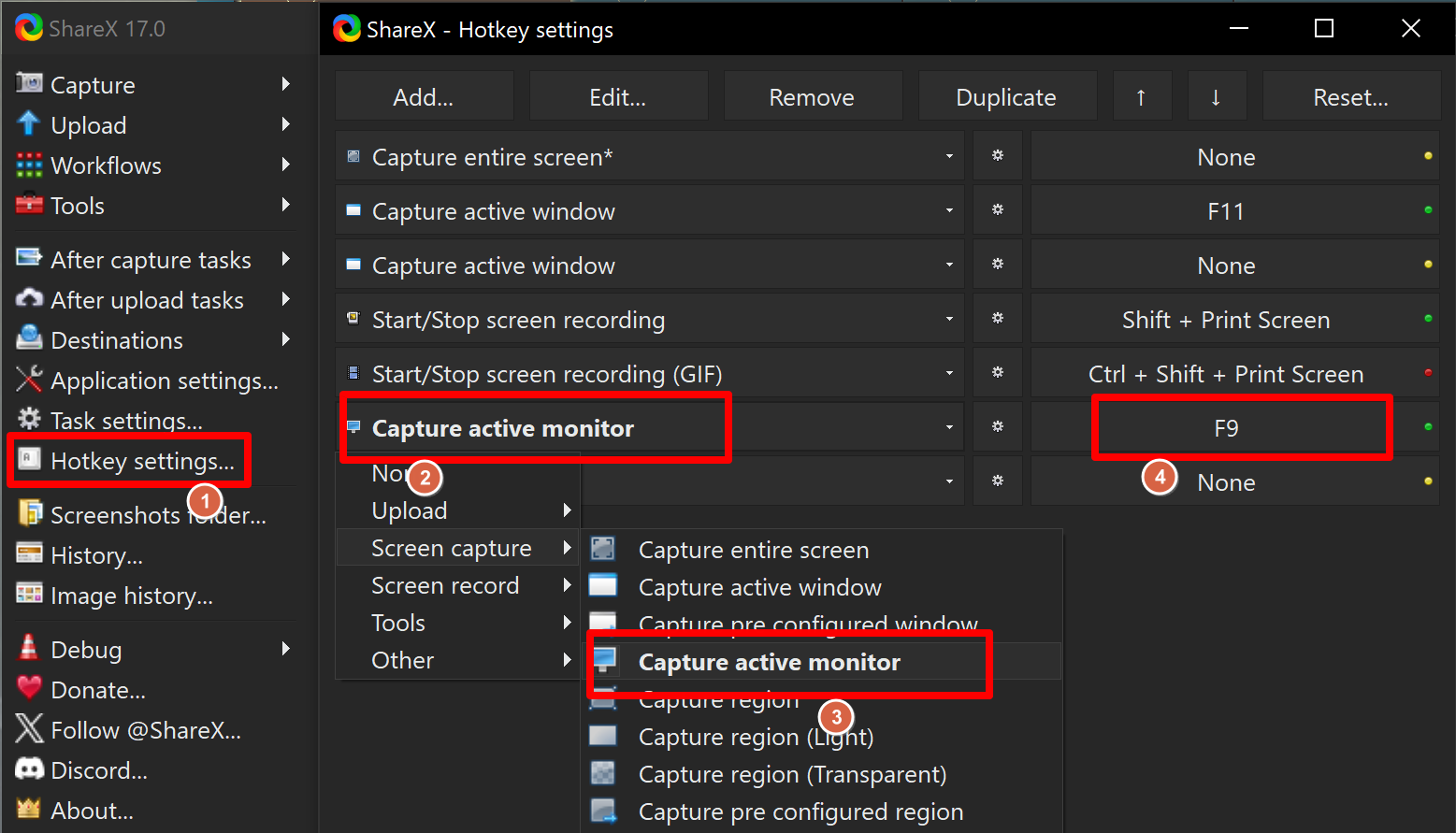The width and height of the screenshot is (1456, 833).
Task: Expand the Workflows submenu arrow
Action: click(286, 165)
